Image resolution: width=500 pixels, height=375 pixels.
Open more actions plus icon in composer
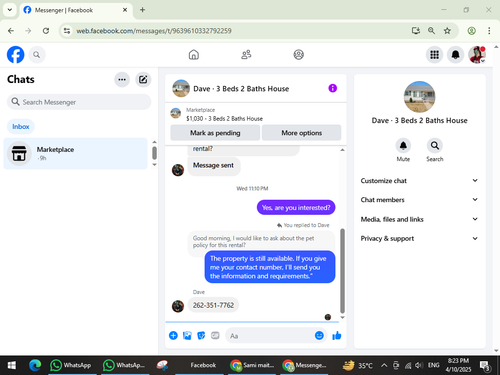click(173, 335)
